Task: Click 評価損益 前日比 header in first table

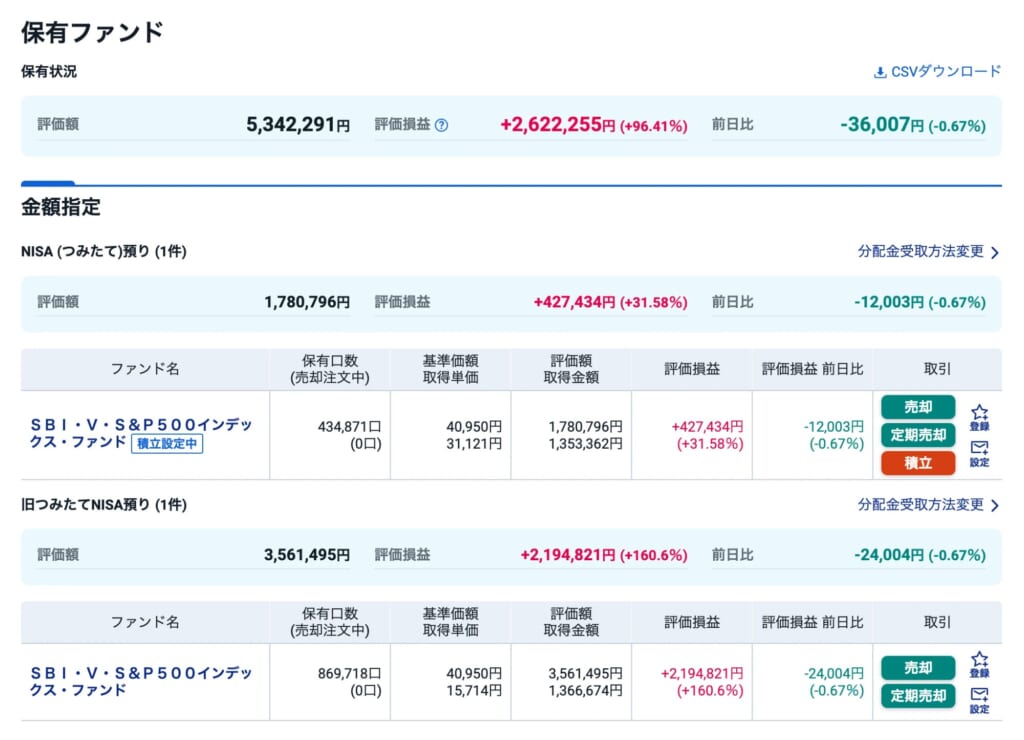Action: click(x=812, y=369)
